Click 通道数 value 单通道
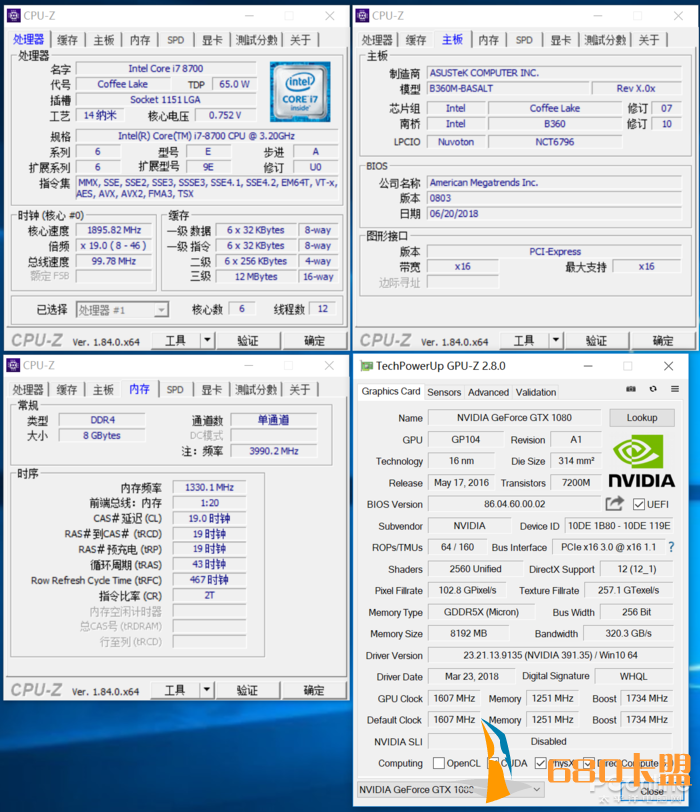This screenshot has height=812, width=700. (273, 420)
